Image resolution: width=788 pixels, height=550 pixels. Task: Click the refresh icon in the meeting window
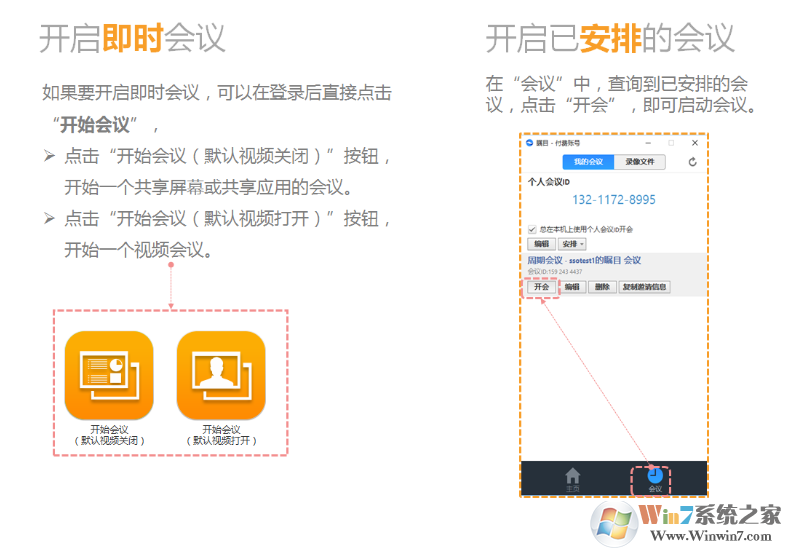tap(692, 162)
